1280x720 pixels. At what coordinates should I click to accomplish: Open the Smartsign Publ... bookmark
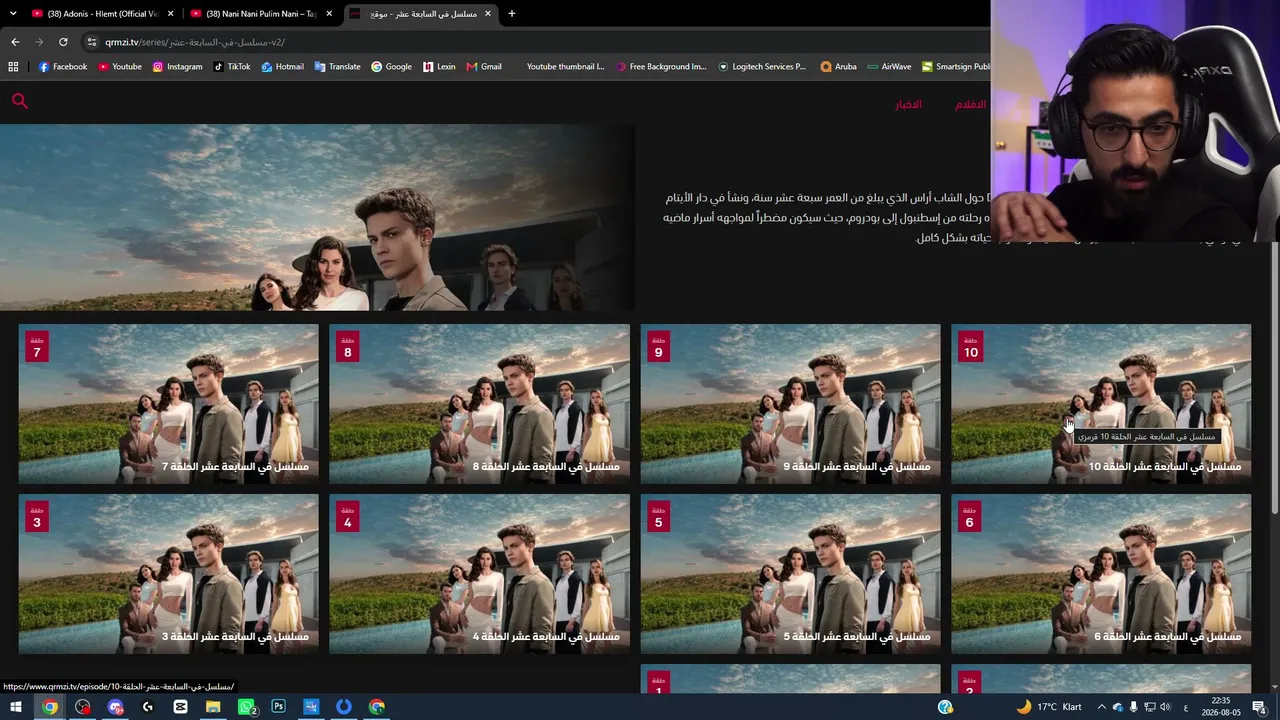click(955, 67)
